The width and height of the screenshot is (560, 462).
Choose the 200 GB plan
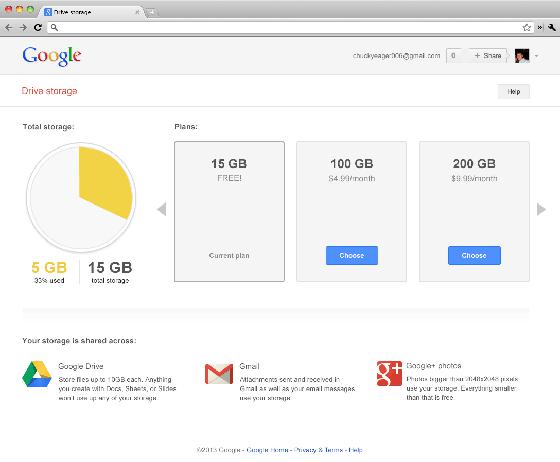coord(474,255)
